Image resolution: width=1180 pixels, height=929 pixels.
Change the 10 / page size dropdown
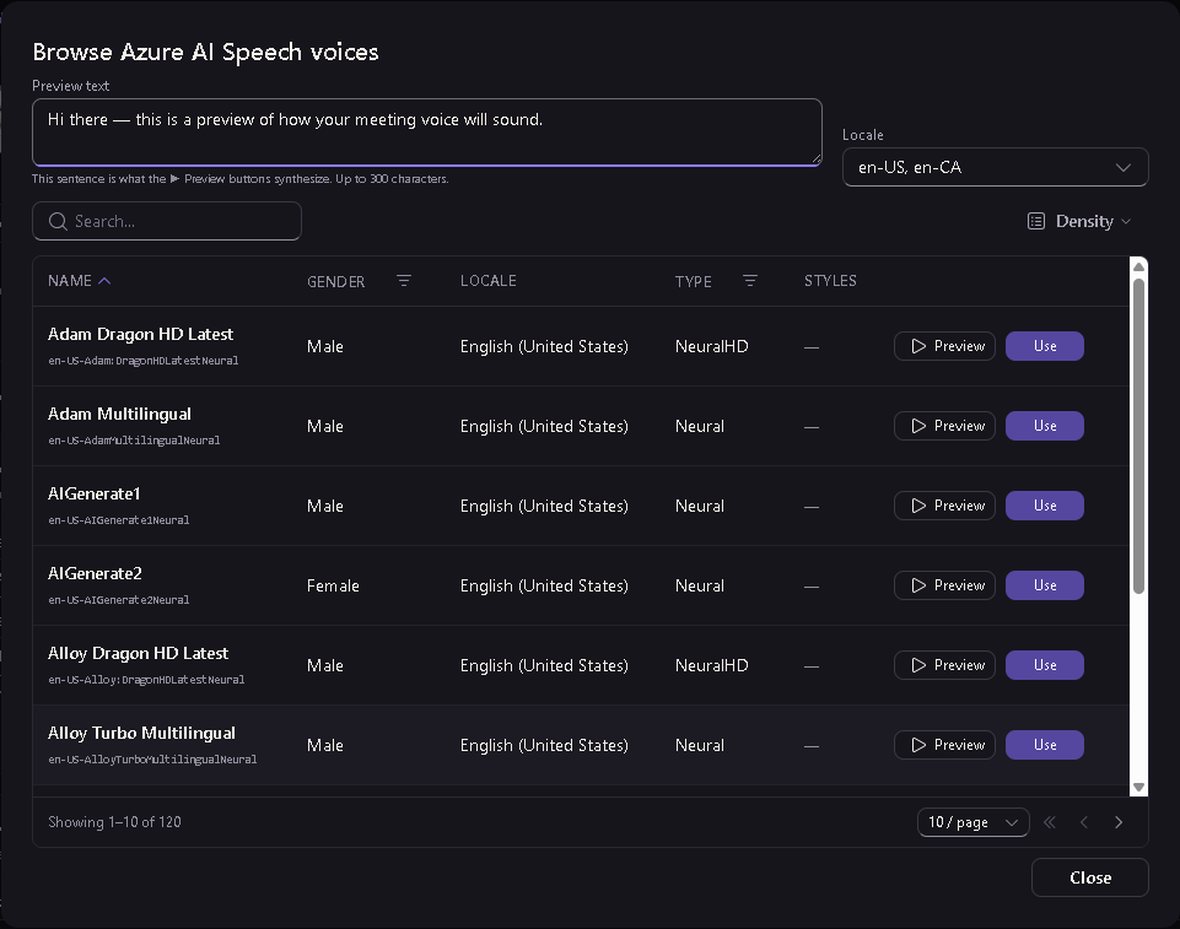pos(973,822)
